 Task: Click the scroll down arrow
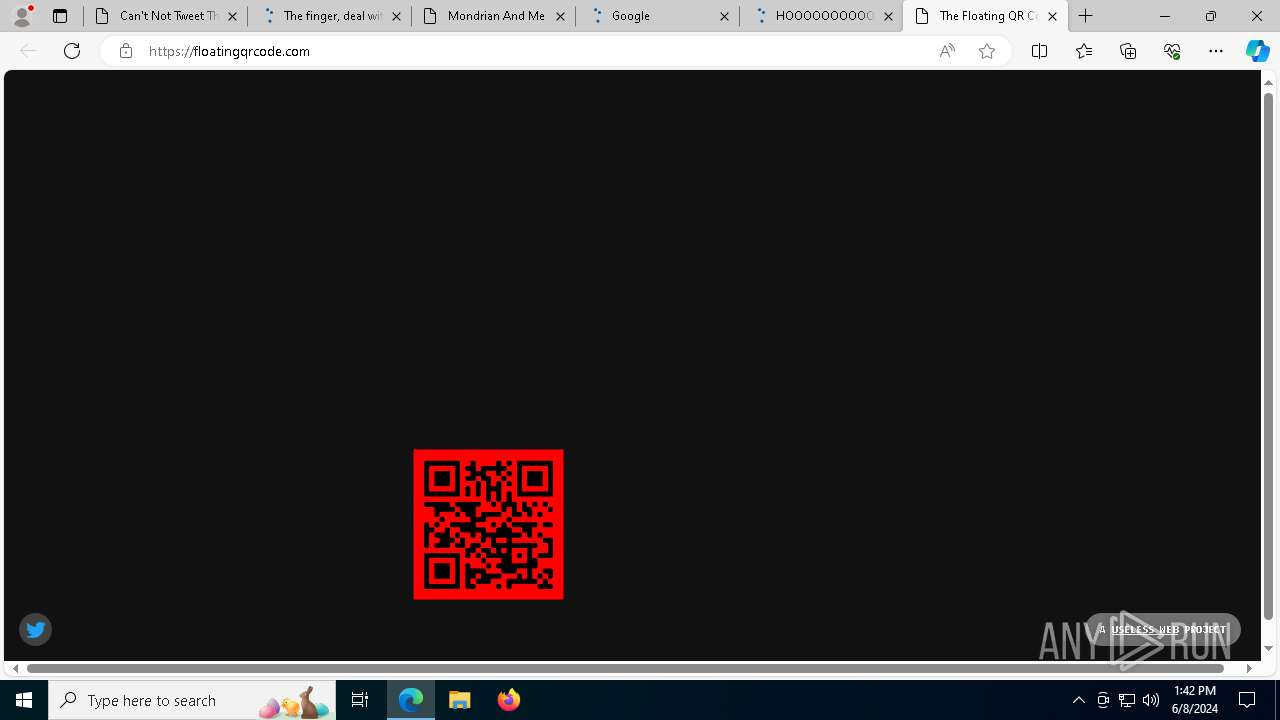coord(1268,648)
